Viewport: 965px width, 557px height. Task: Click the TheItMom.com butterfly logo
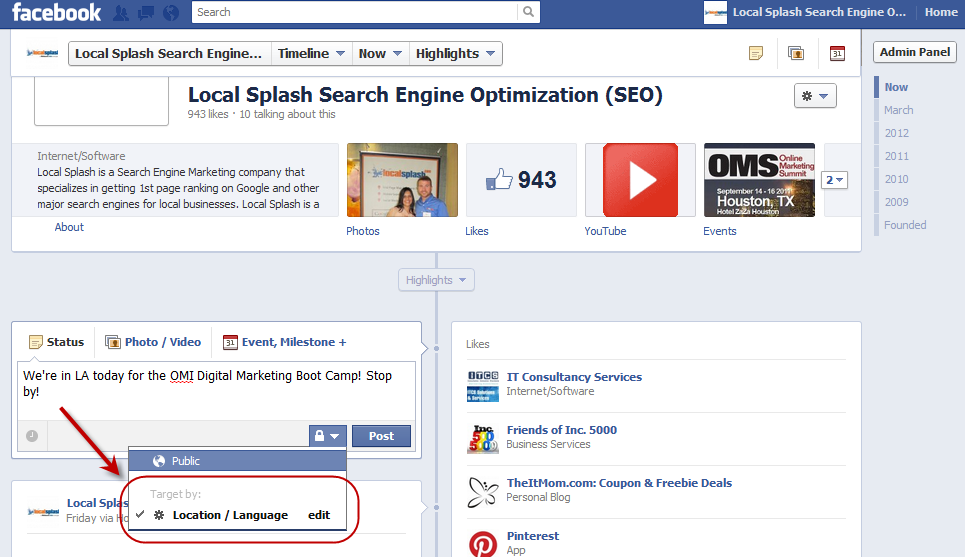point(482,492)
